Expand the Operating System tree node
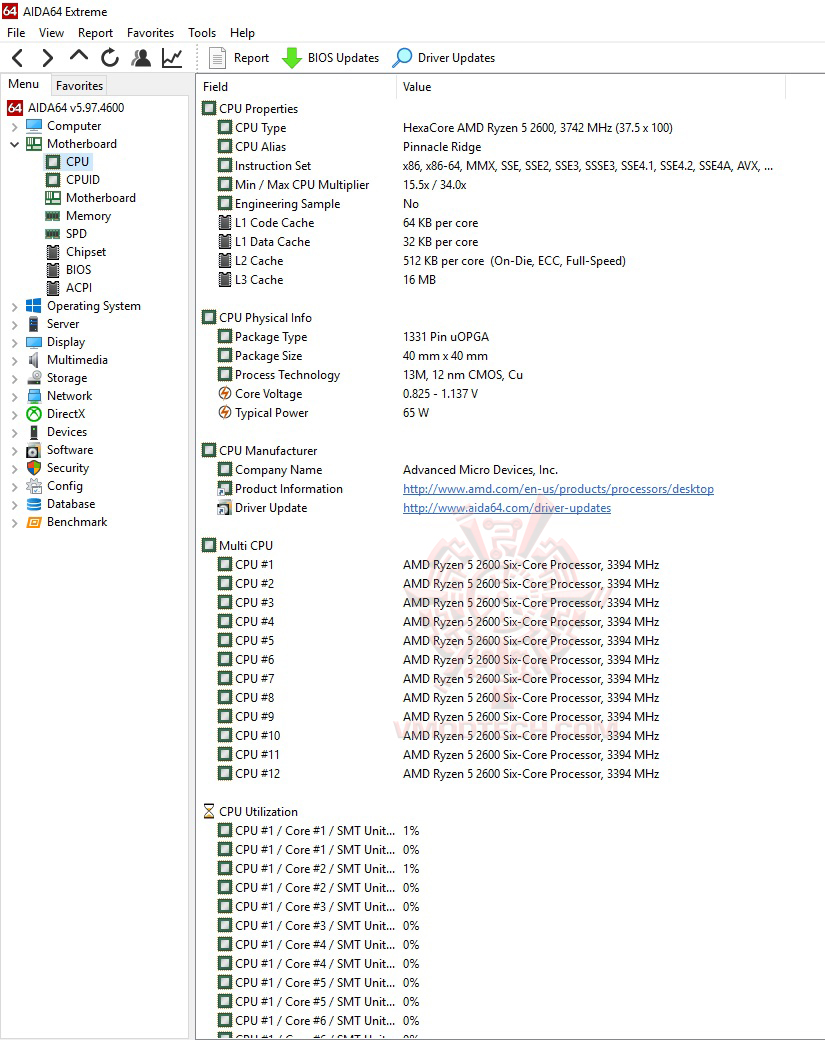 click(15, 306)
